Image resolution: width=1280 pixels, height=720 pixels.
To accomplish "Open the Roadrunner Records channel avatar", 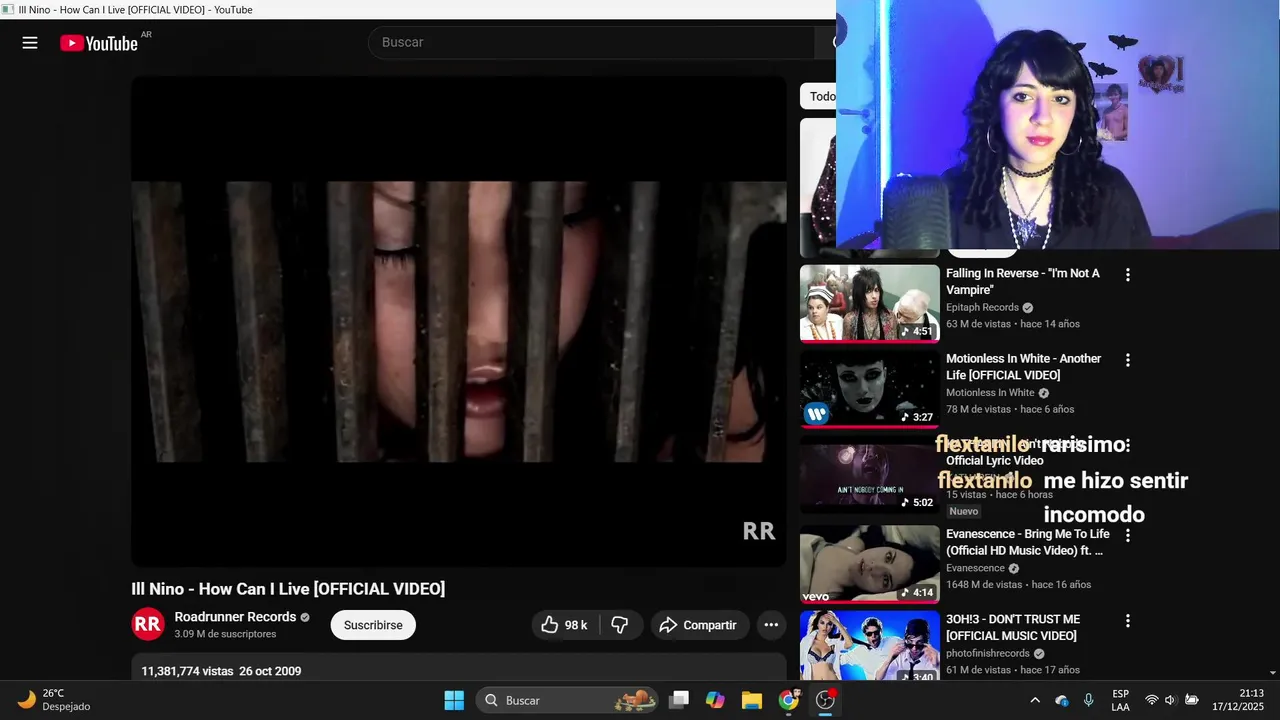I will click(x=148, y=624).
